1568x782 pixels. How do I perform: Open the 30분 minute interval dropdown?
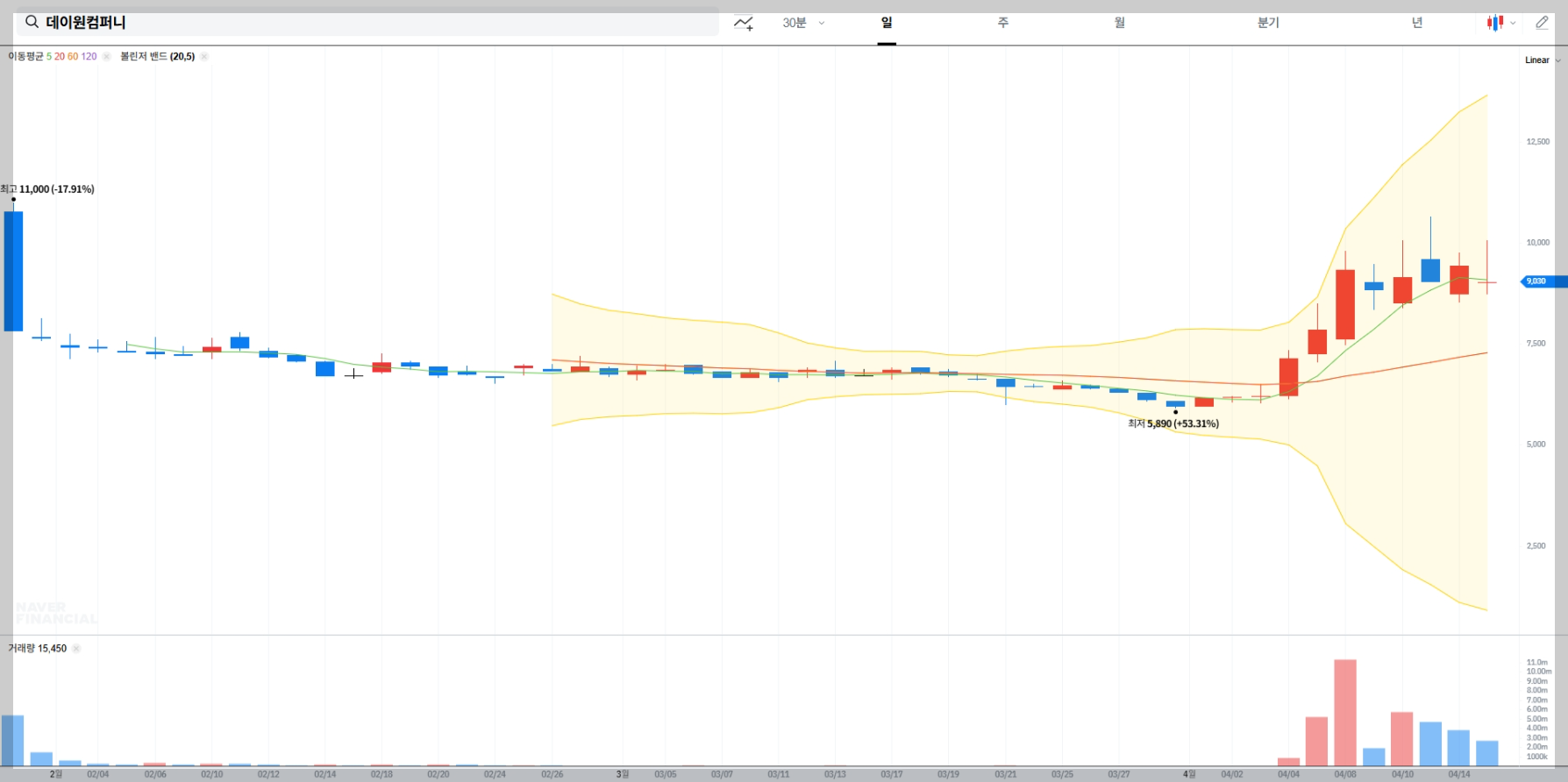(x=803, y=23)
